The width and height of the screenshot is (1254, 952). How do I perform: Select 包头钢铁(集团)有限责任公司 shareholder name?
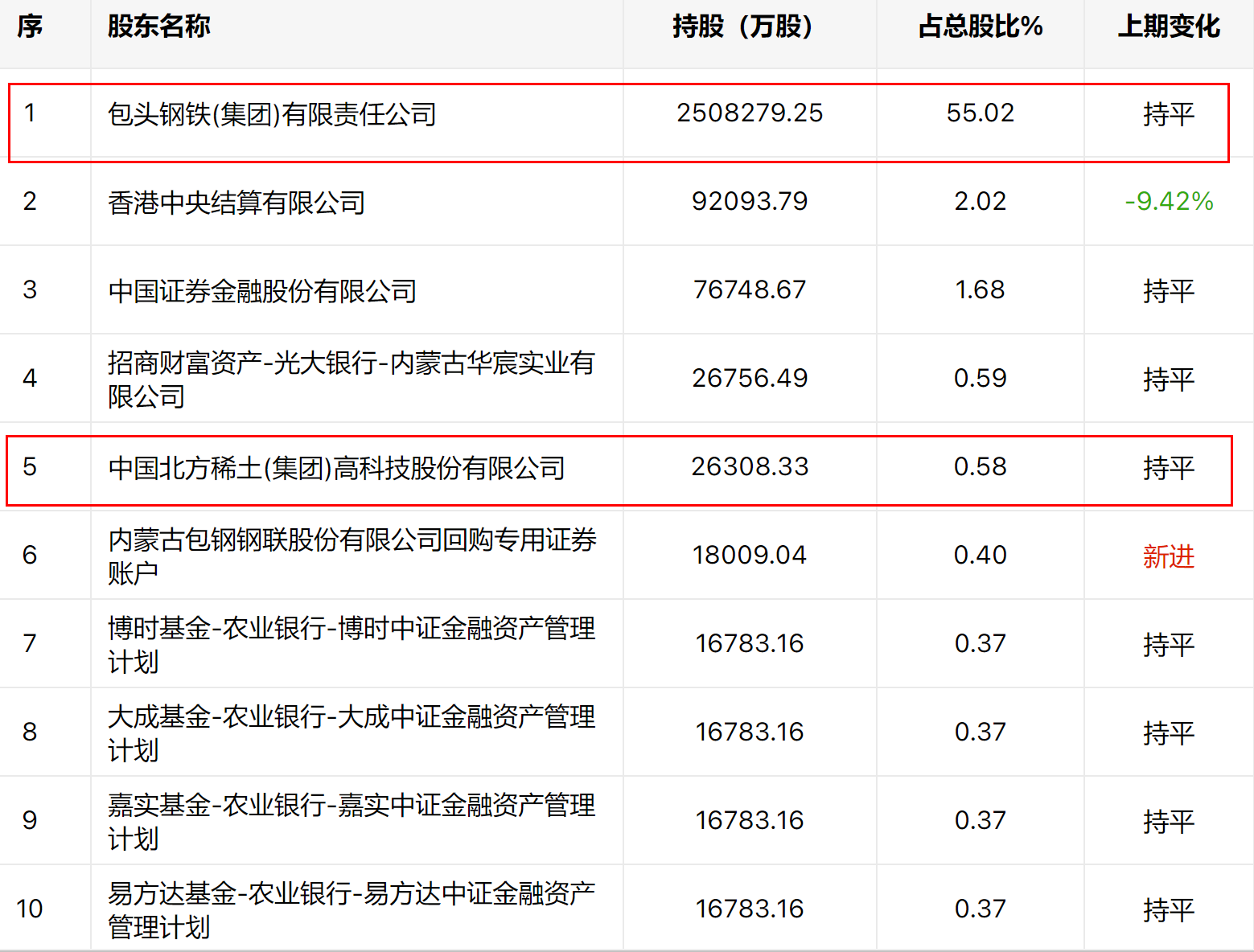coord(273,113)
